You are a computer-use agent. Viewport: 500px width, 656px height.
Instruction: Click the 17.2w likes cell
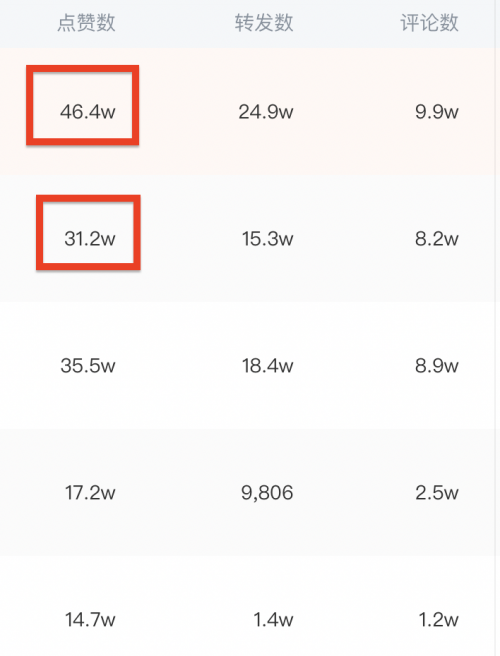[x=90, y=492]
